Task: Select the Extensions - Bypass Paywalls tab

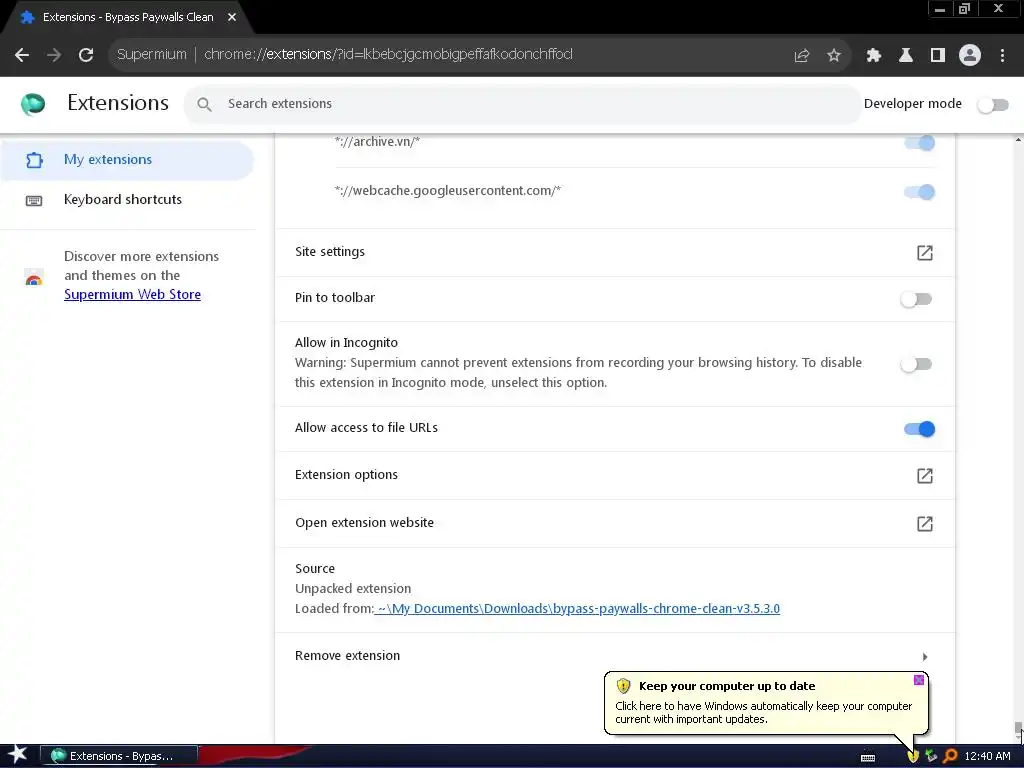Action: click(x=128, y=17)
